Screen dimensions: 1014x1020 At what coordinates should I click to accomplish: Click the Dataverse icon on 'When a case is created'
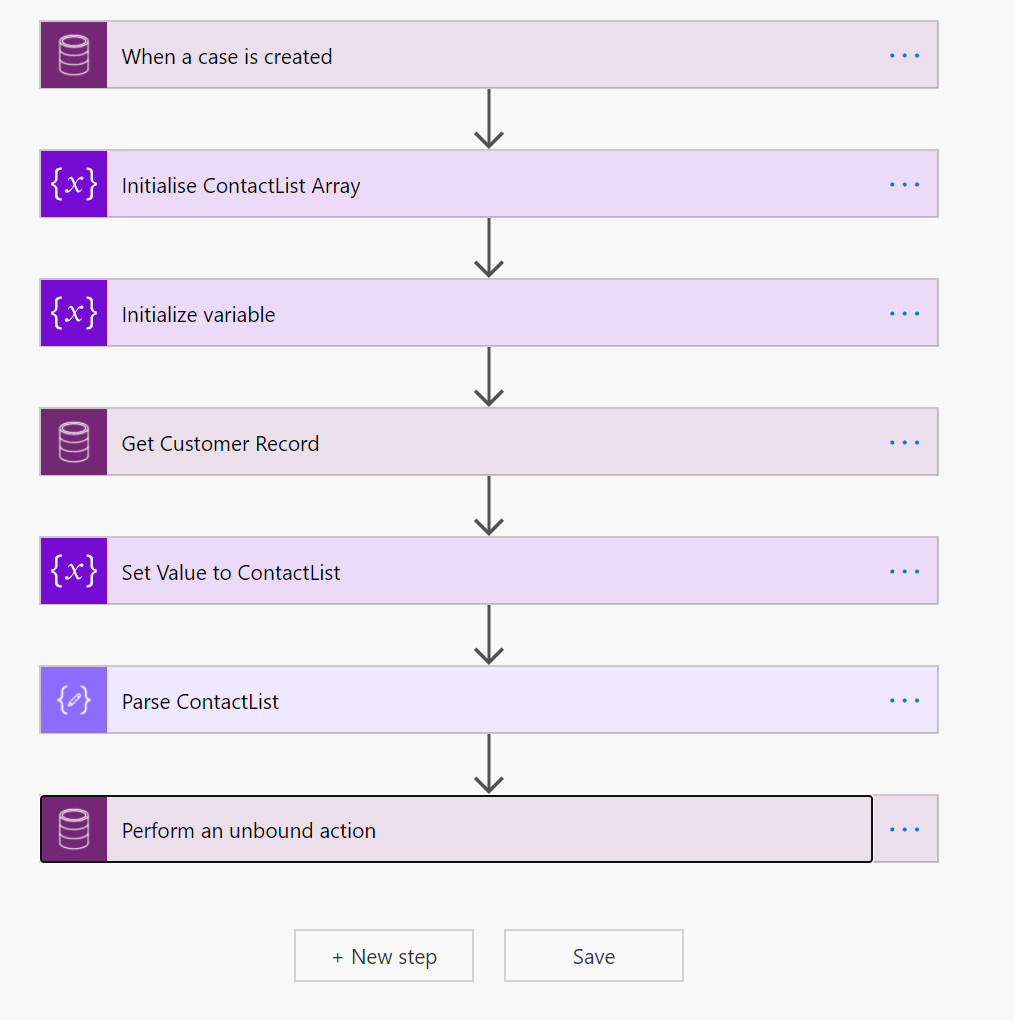(74, 55)
